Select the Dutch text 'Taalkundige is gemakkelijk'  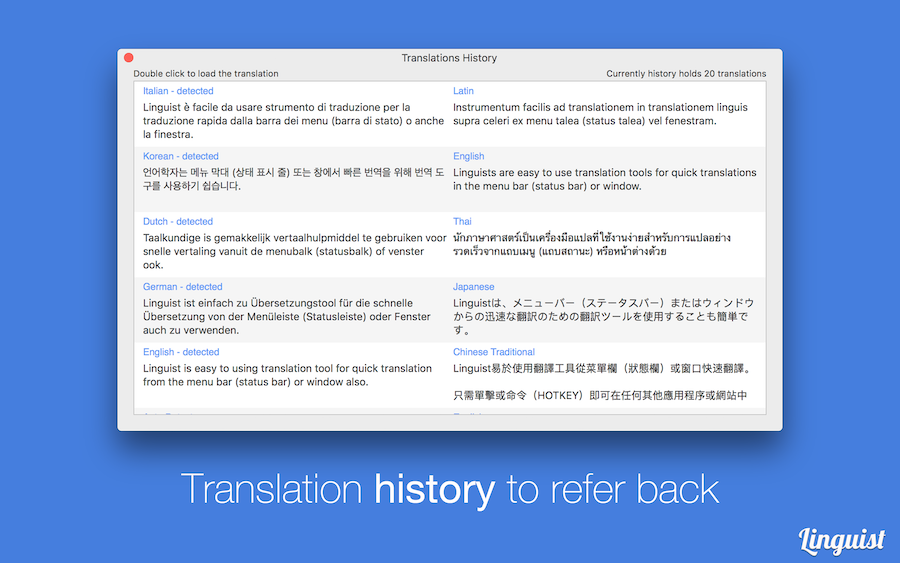click(x=294, y=251)
